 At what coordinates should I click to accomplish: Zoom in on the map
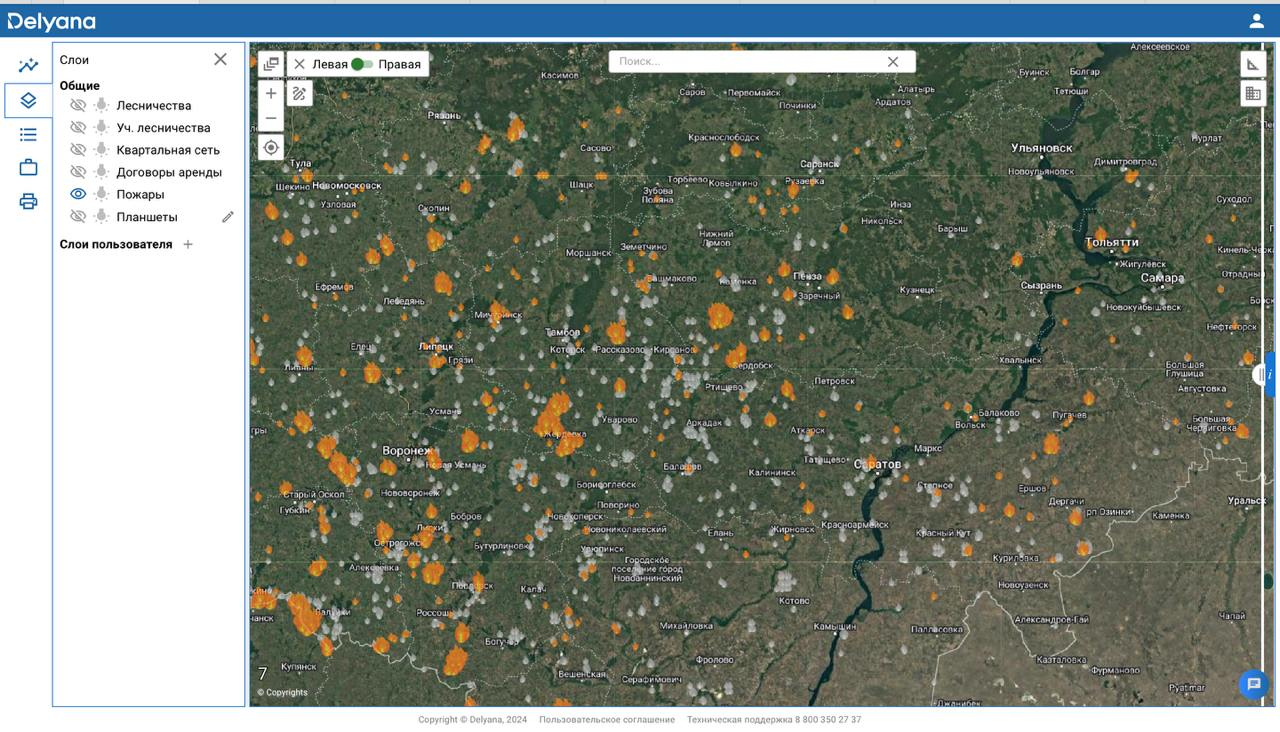click(271, 94)
